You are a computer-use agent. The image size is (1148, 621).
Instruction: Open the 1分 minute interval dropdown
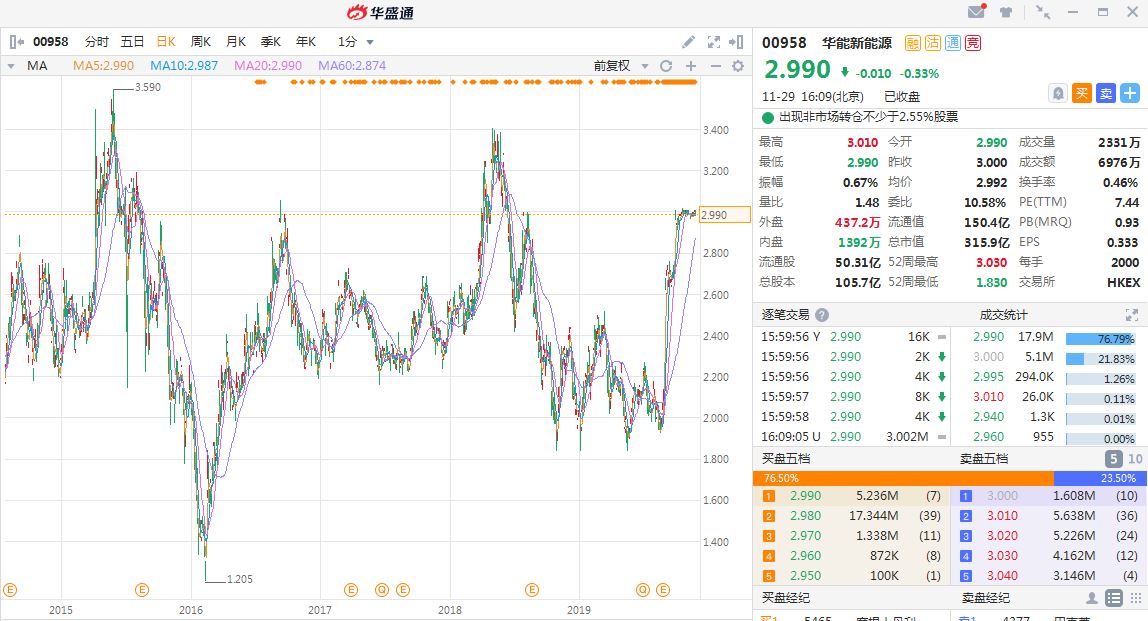(x=356, y=42)
